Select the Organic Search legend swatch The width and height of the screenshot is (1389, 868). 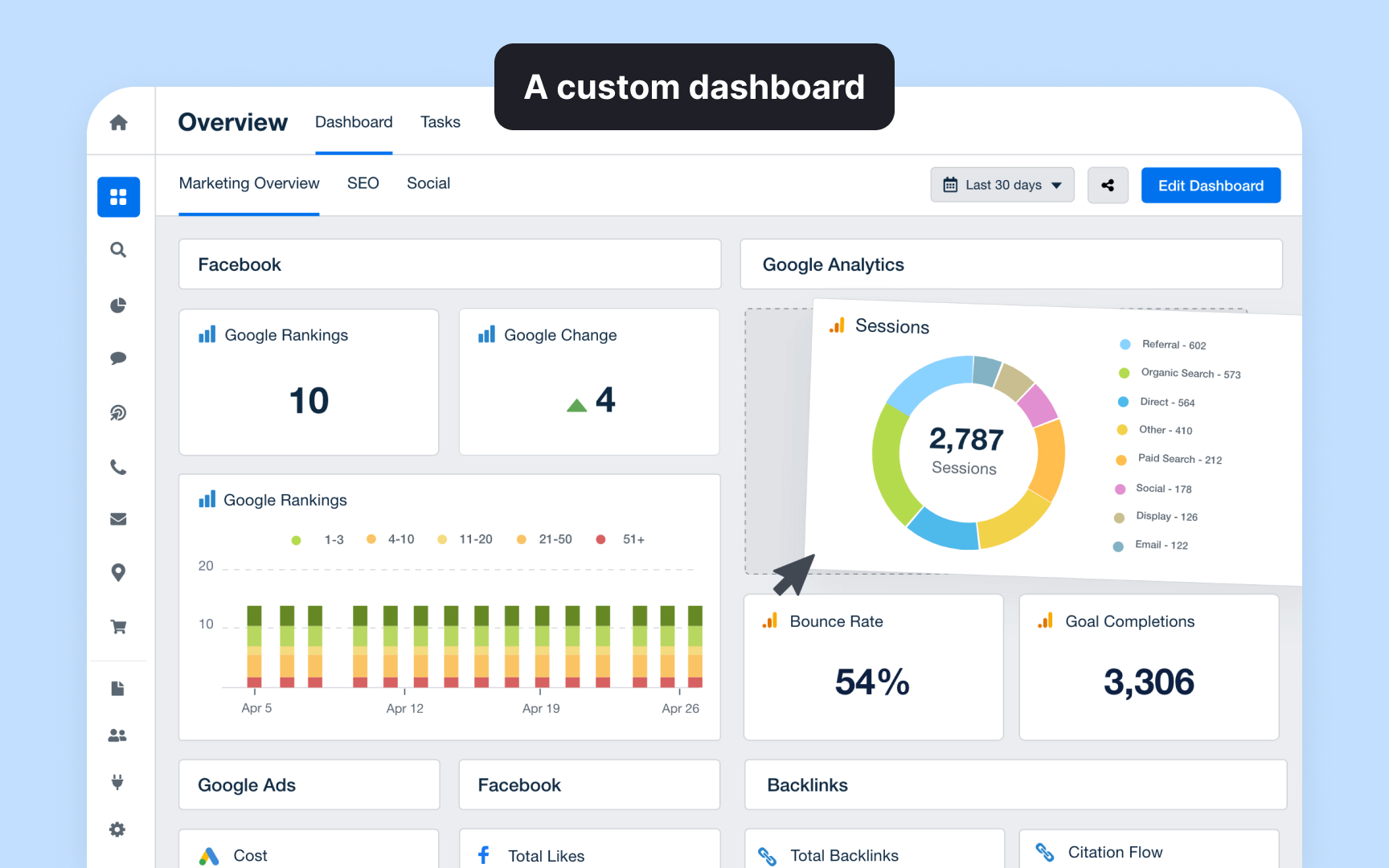click(1123, 373)
